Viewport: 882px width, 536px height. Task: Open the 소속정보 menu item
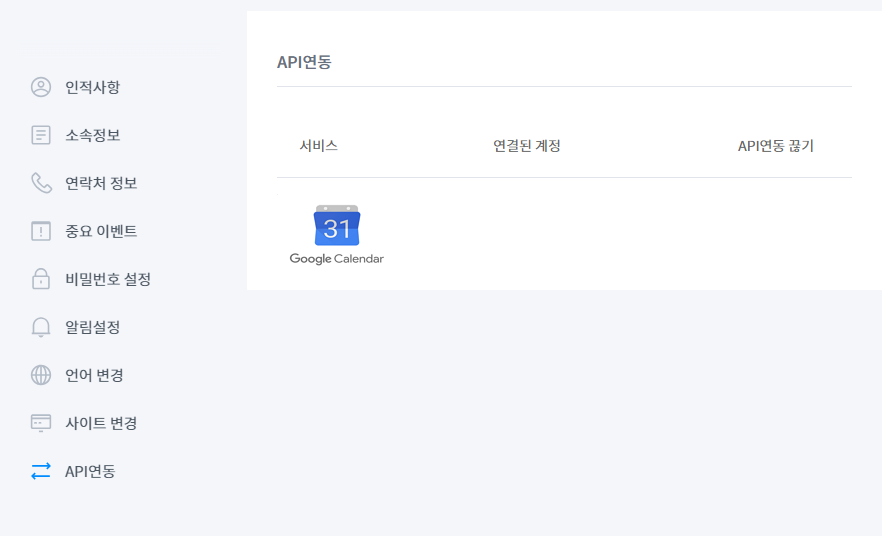[93, 135]
